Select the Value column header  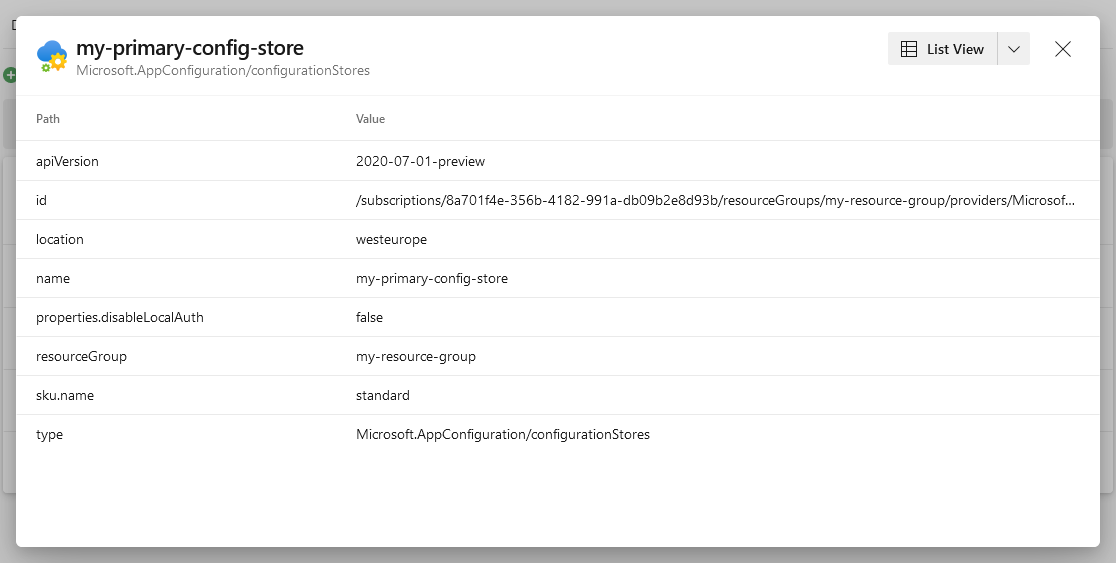pyautogui.click(x=370, y=119)
